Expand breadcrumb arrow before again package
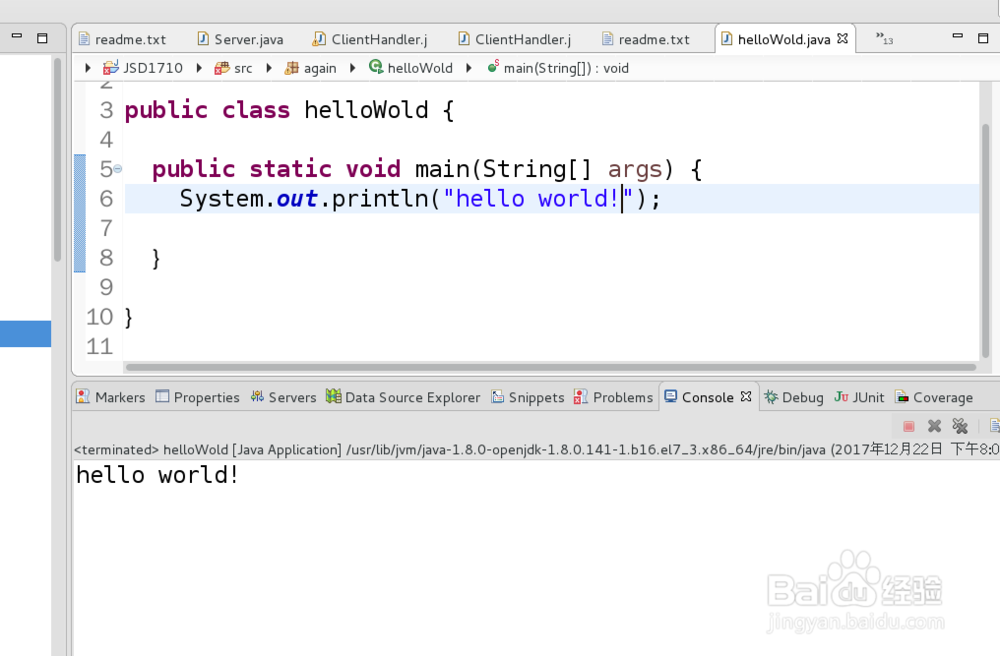 (269, 68)
